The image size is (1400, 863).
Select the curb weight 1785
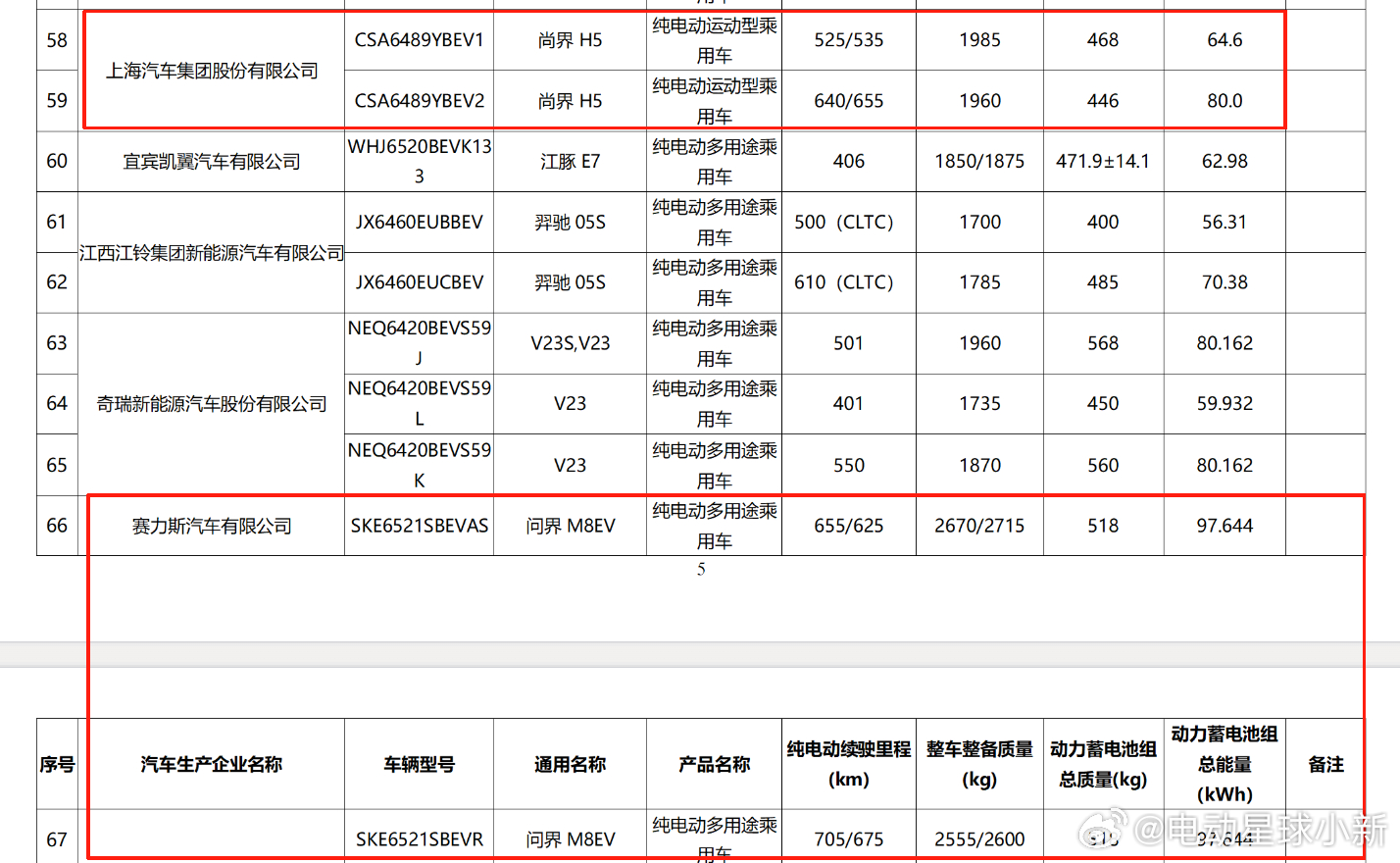(x=979, y=282)
